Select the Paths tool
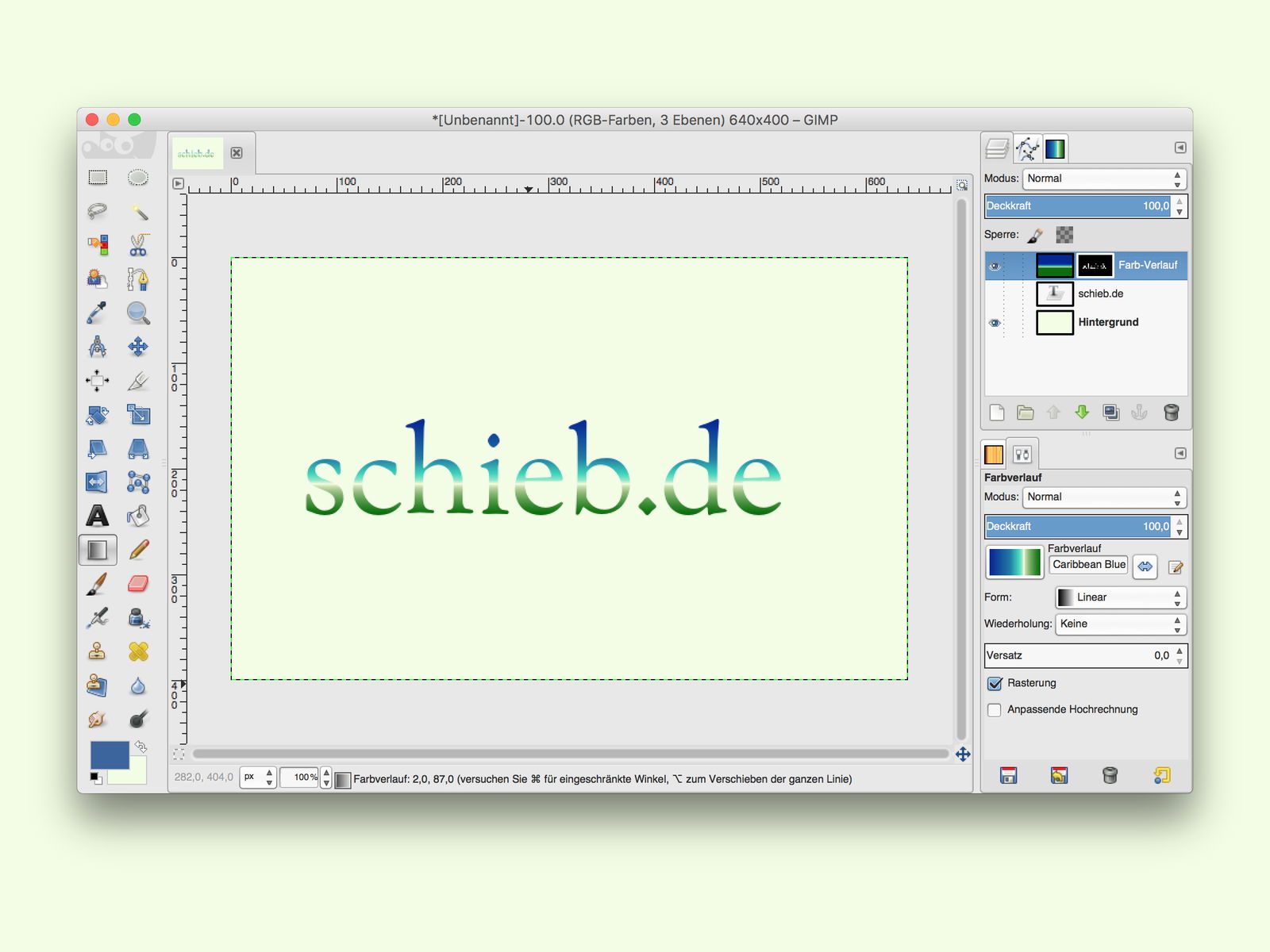The width and height of the screenshot is (1270, 952). click(x=138, y=278)
